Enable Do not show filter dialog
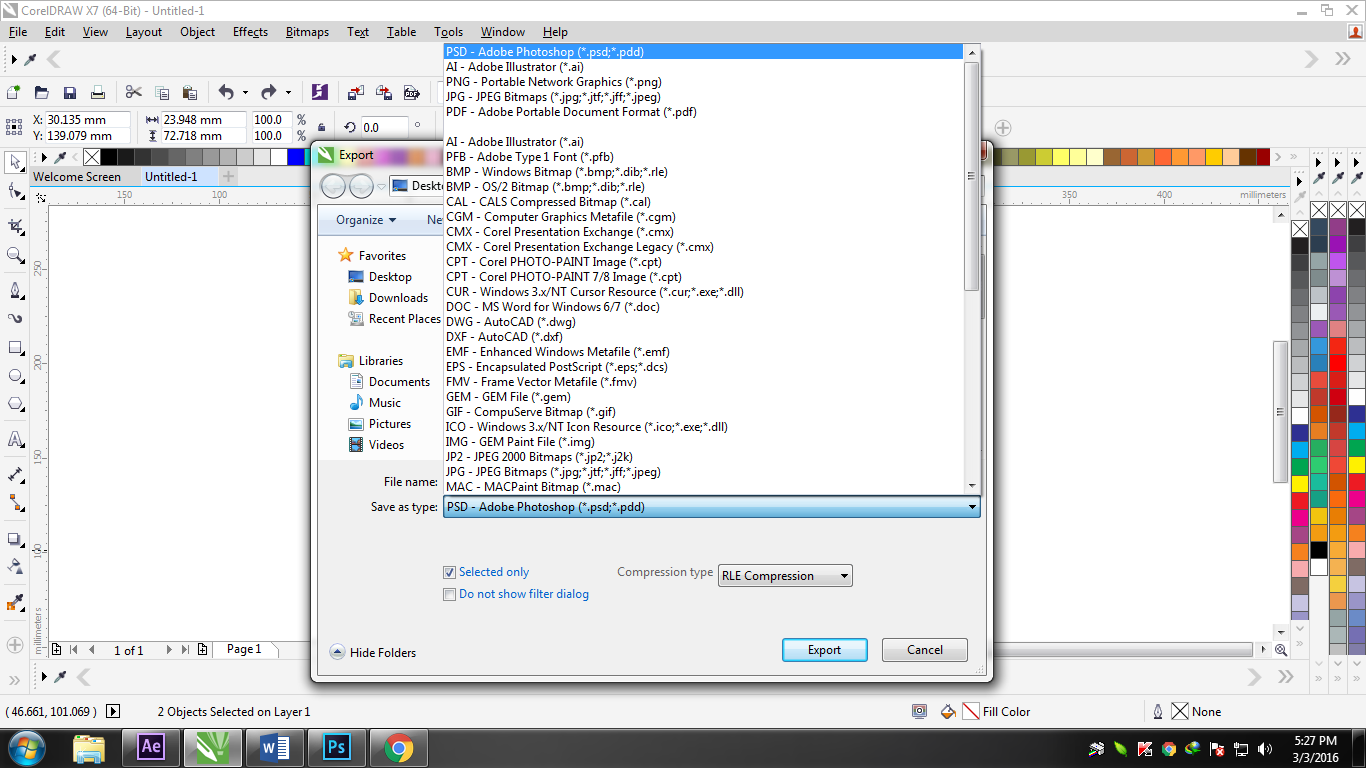The image size is (1366, 768). coord(450,595)
